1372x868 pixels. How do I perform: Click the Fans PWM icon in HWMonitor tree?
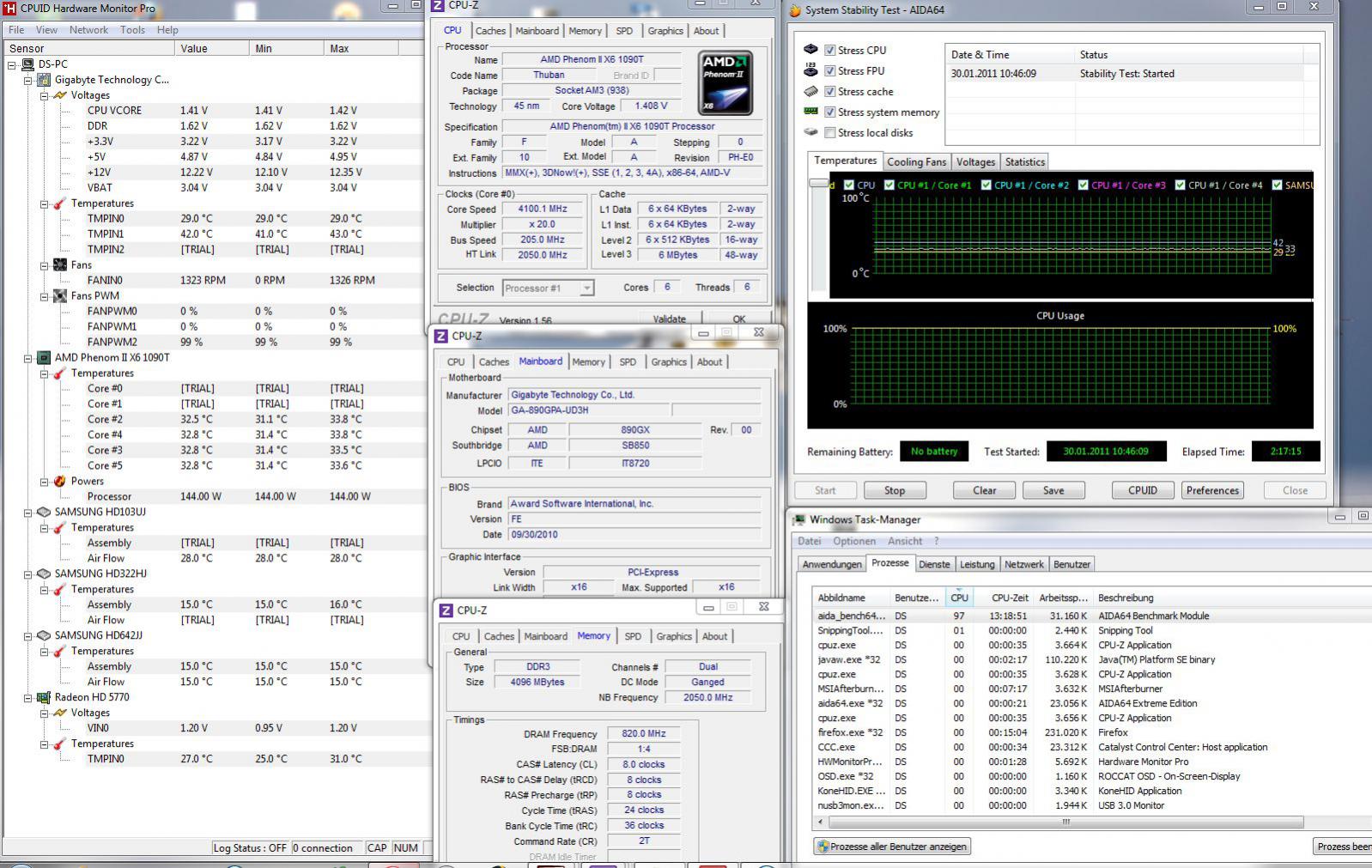tap(60, 295)
